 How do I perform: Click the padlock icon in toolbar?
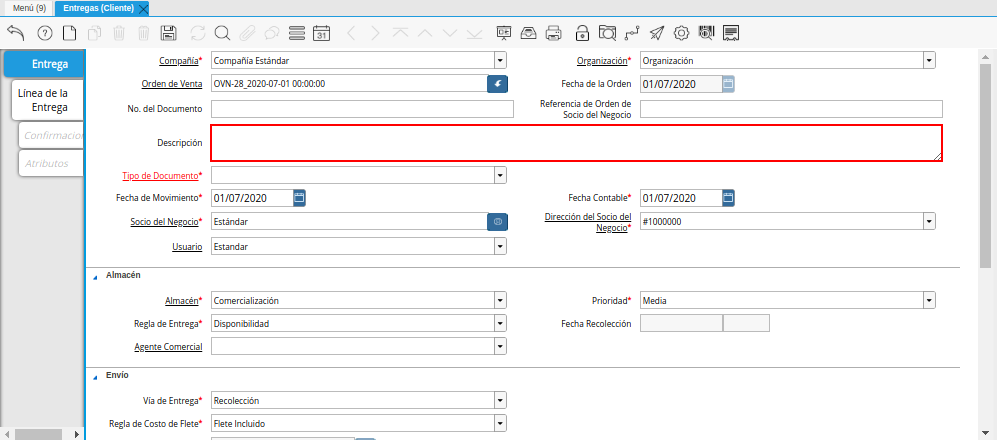tap(582, 33)
